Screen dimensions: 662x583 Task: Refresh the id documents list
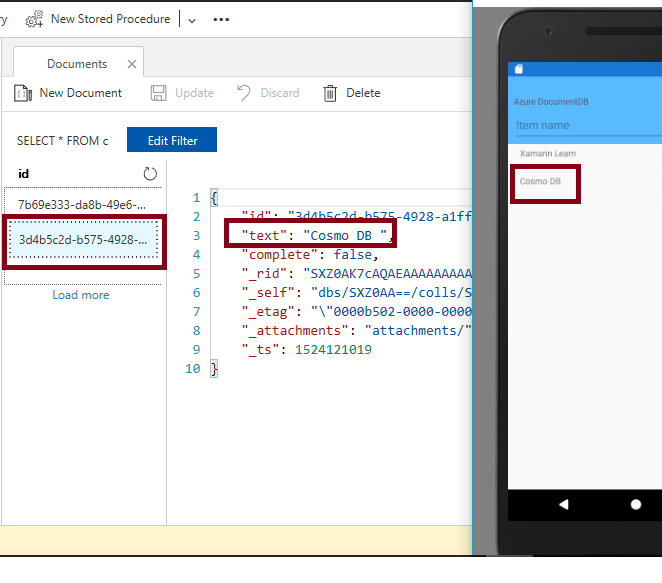pyautogui.click(x=150, y=174)
